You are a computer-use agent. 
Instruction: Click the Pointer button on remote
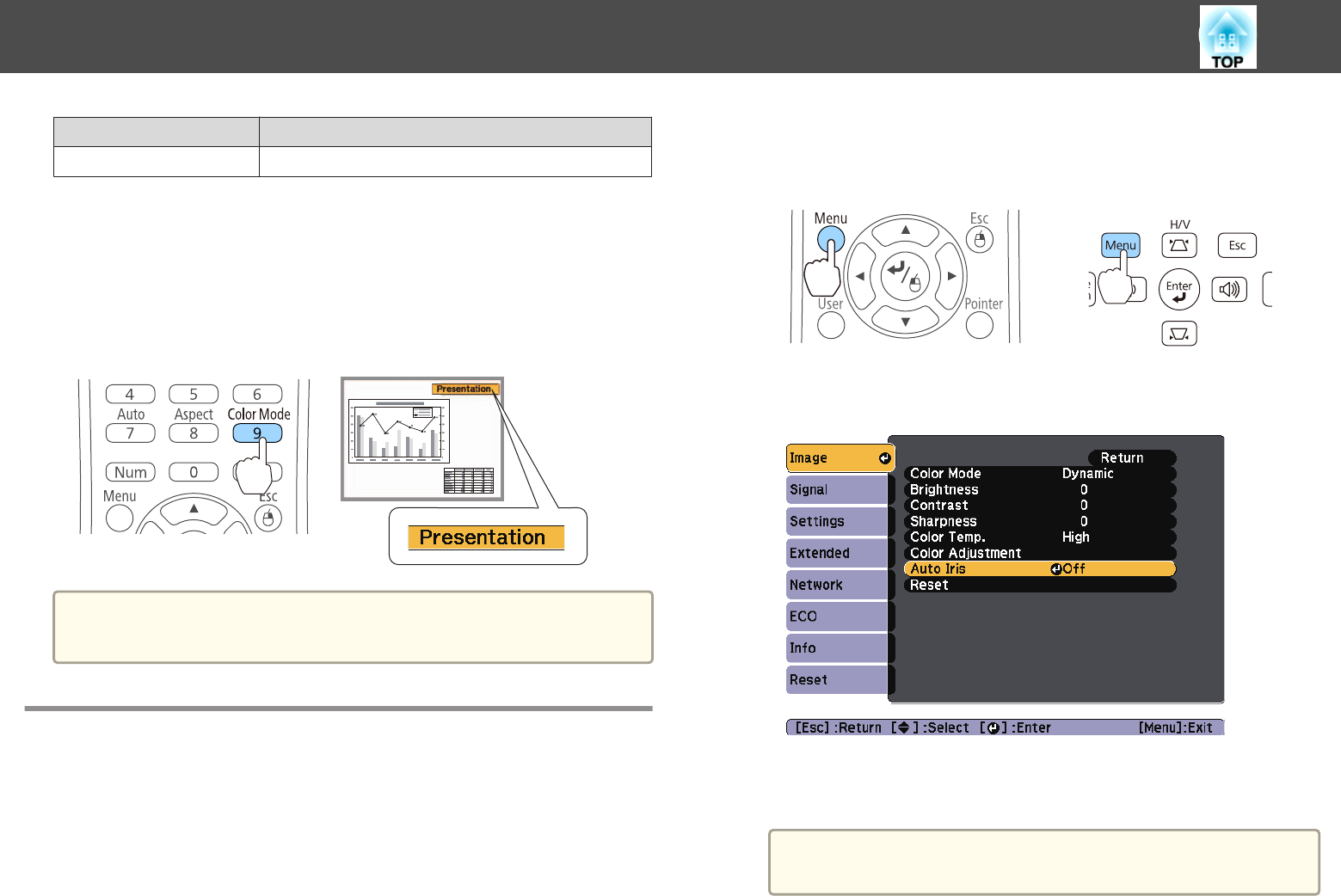pyautogui.click(x=980, y=324)
